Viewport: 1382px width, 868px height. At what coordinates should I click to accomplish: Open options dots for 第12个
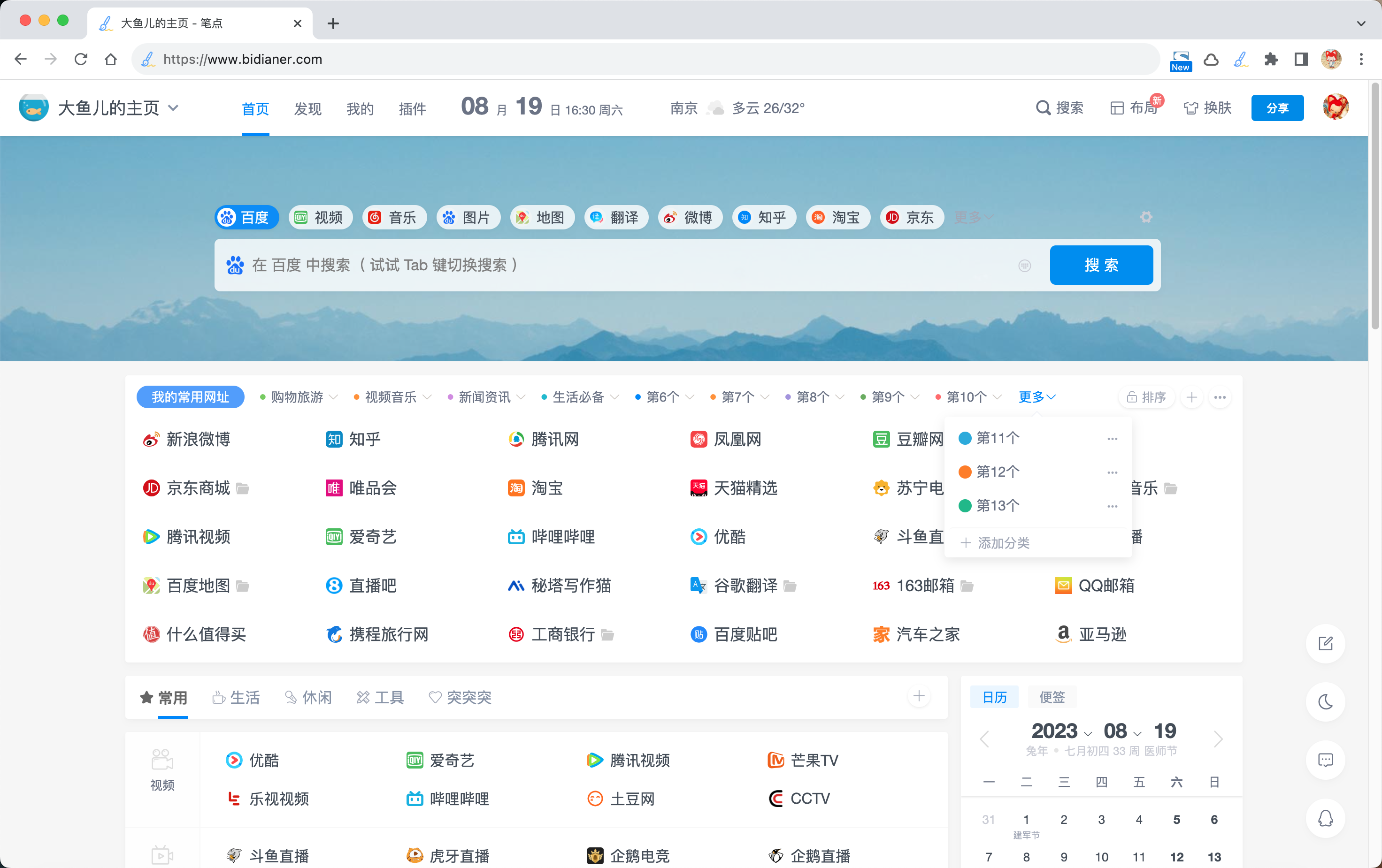tap(1112, 473)
